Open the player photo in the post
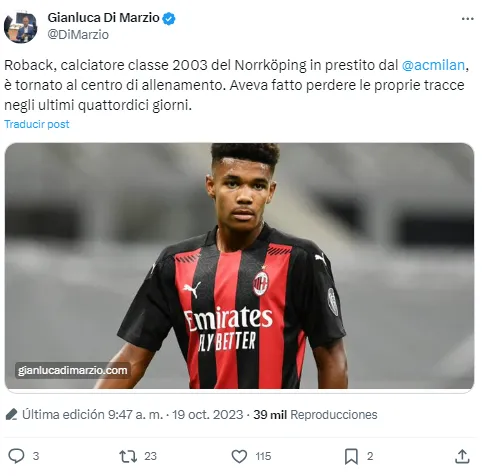 239,266
